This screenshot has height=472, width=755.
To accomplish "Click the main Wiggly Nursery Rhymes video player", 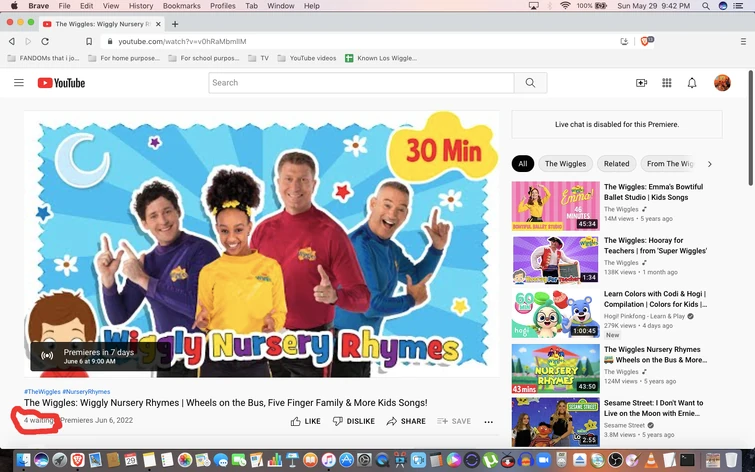I will click(x=261, y=244).
